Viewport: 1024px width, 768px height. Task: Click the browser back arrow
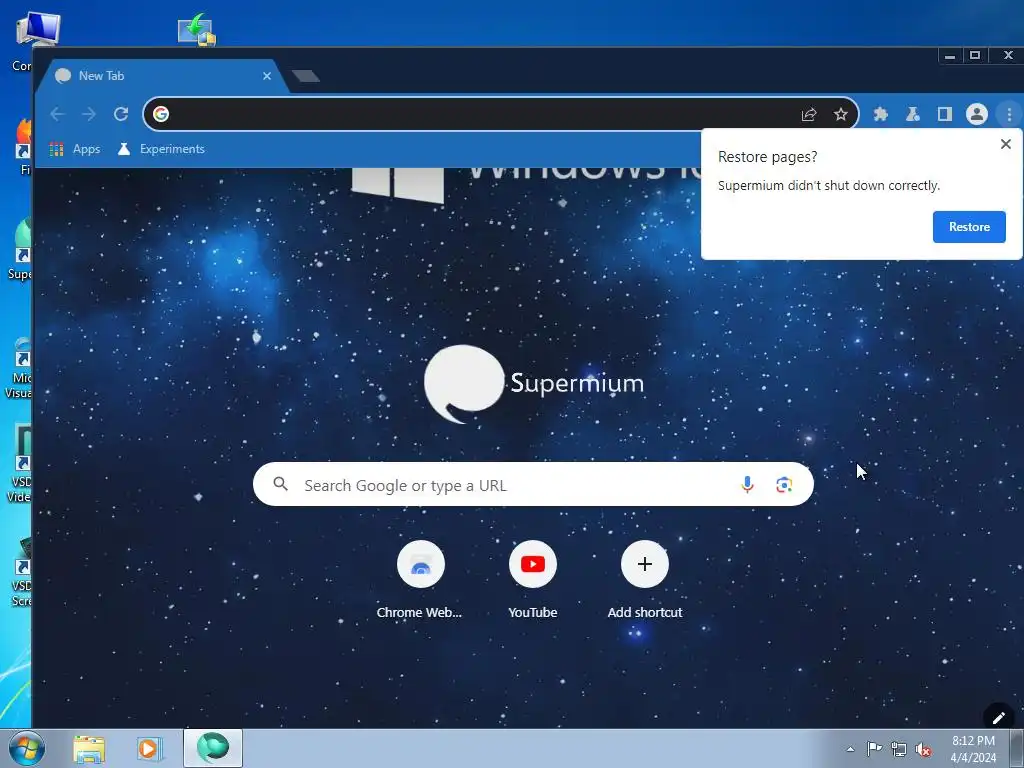coord(57,114)
